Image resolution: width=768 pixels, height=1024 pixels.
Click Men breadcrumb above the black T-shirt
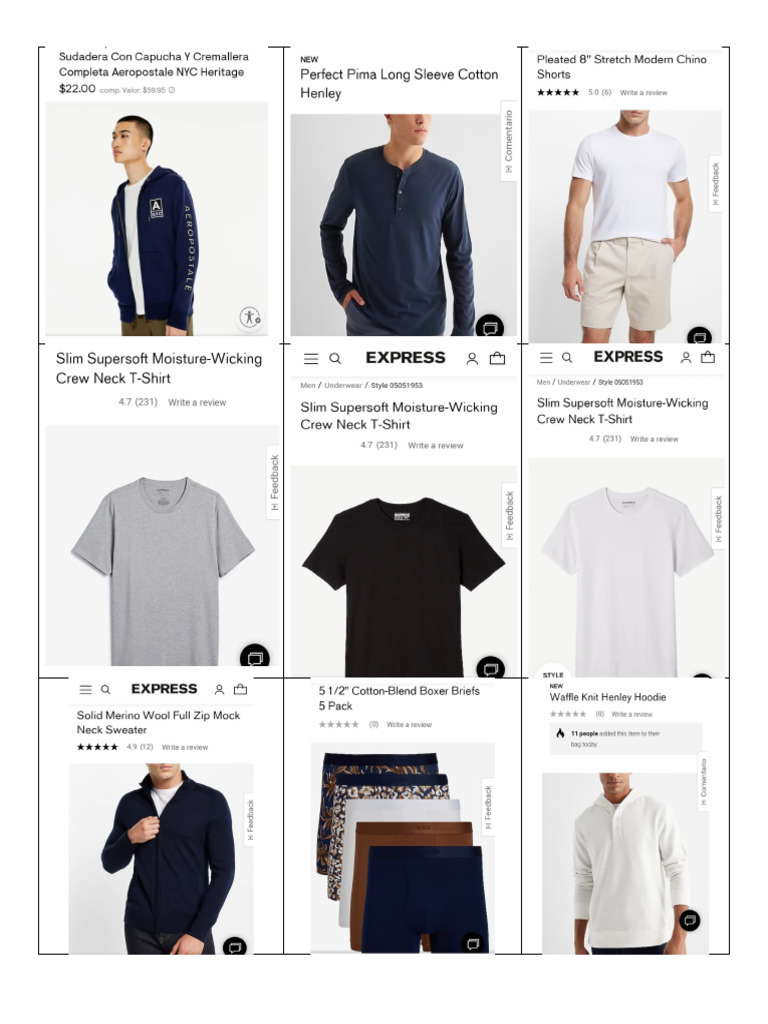(308, 385)
